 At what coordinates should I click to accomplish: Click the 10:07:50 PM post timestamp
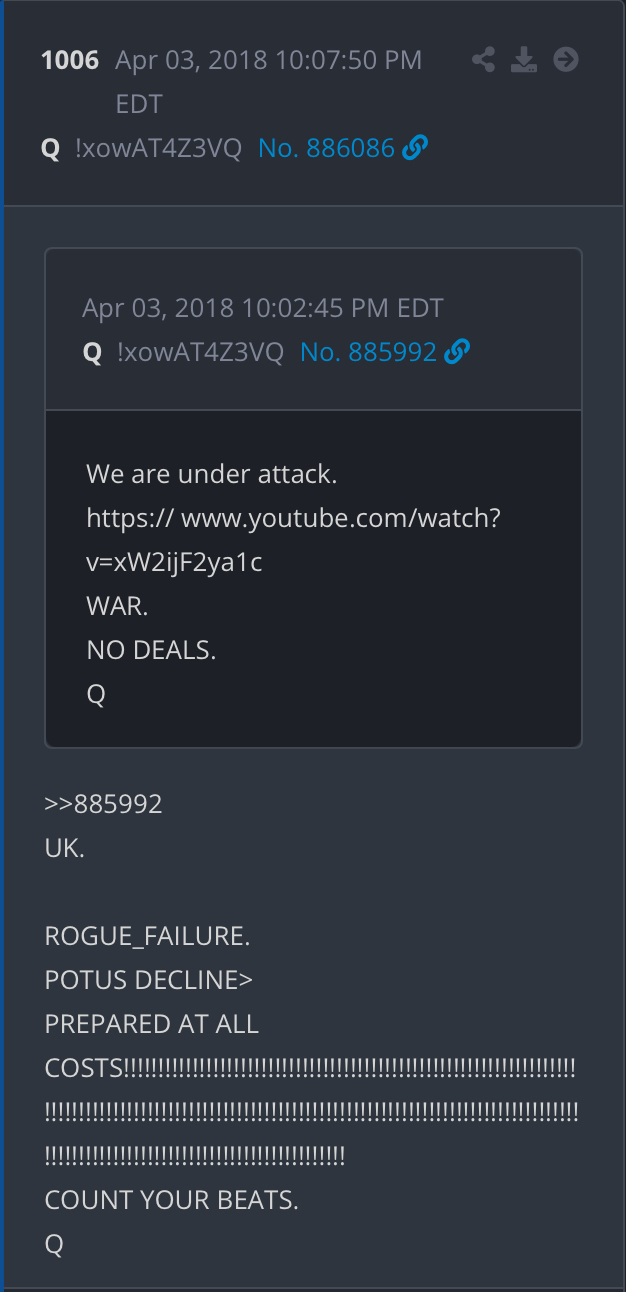[x=268, y=82]
